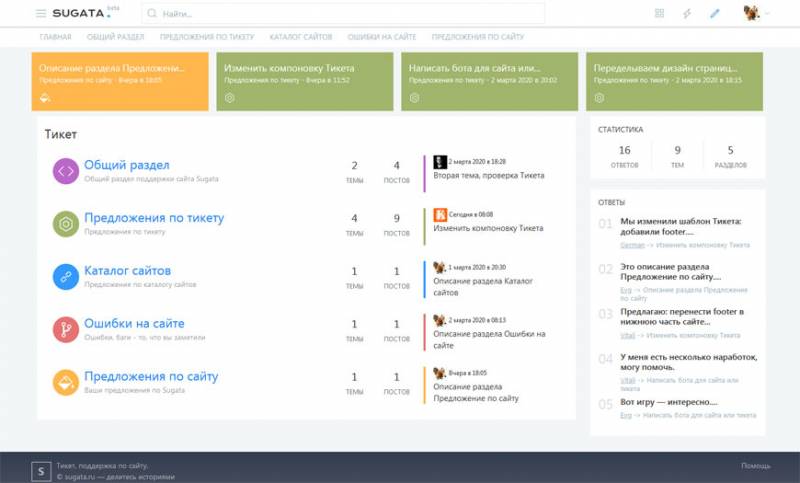Click the 16 ОТВЕТОВ statistic
The image size is (800, 483).
pos(624,157)
